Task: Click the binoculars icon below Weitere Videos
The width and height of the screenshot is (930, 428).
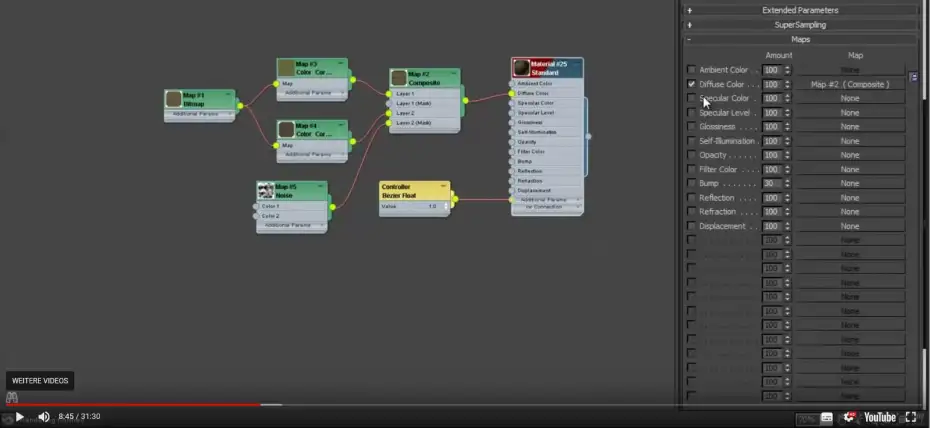Action: pos(12,398)
